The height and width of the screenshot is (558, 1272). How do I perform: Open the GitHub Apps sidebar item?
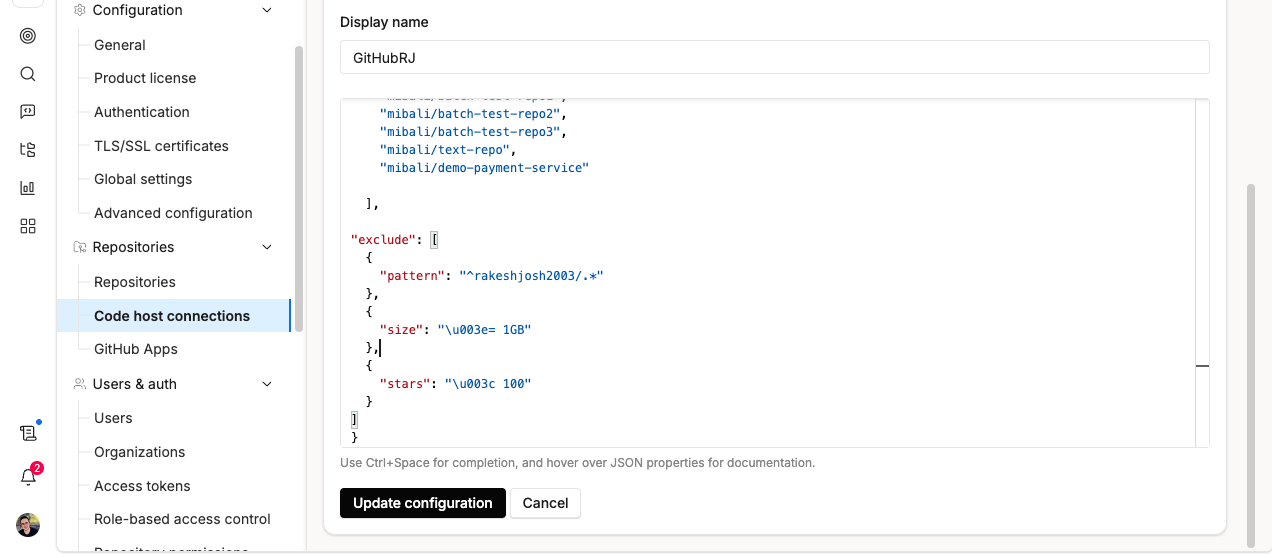pos(136,349)
